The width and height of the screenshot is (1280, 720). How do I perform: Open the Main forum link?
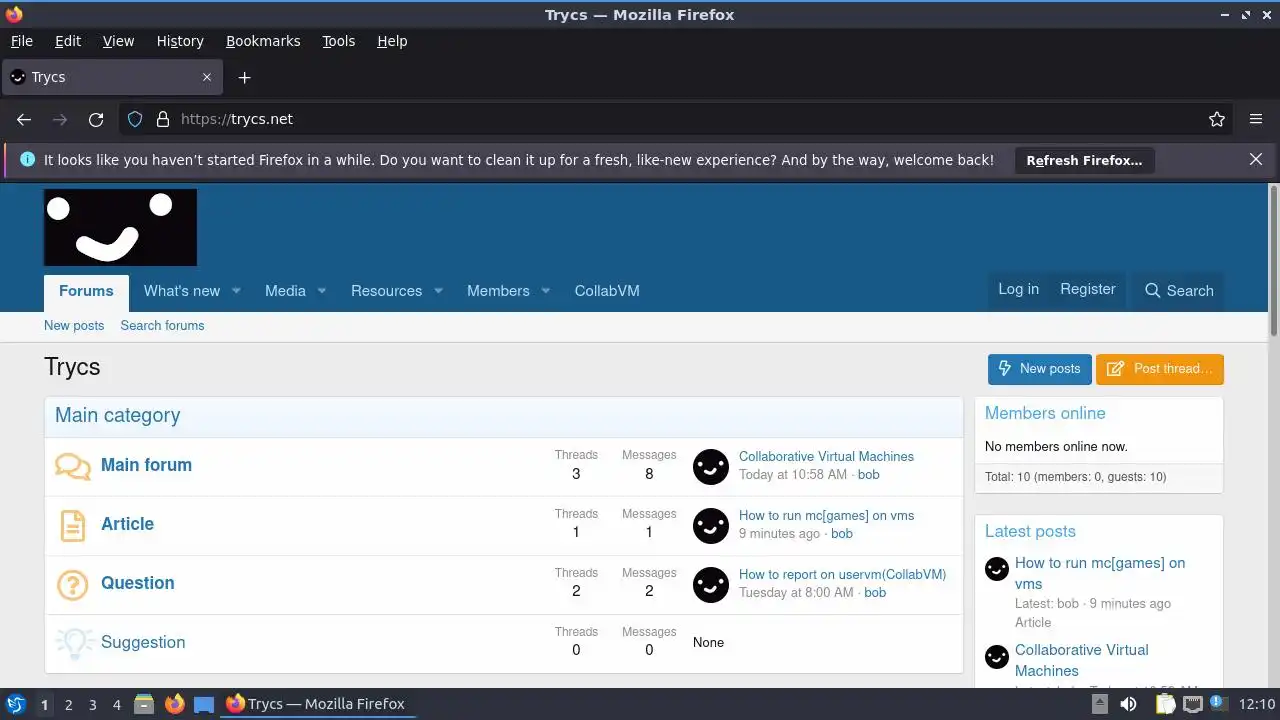click(146, 465)
